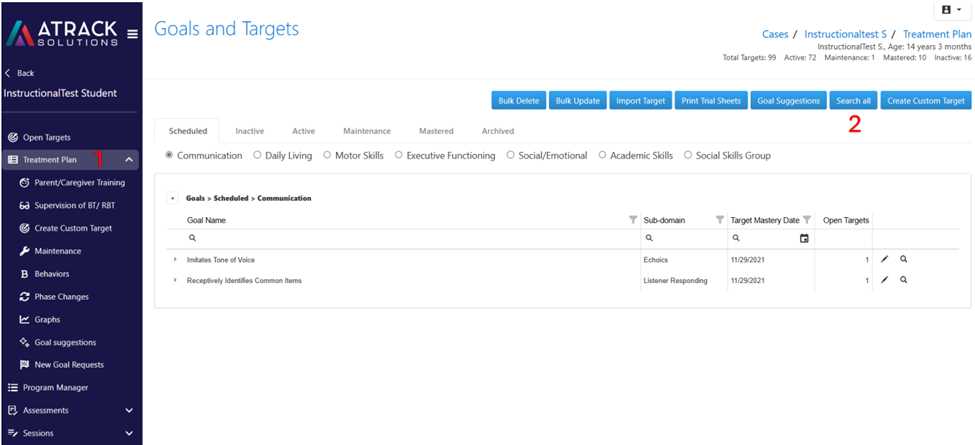Viewport: 975px width, 445px height.
Task: Click the ATrack Solutions logo
Action: [x=62, y=33]
